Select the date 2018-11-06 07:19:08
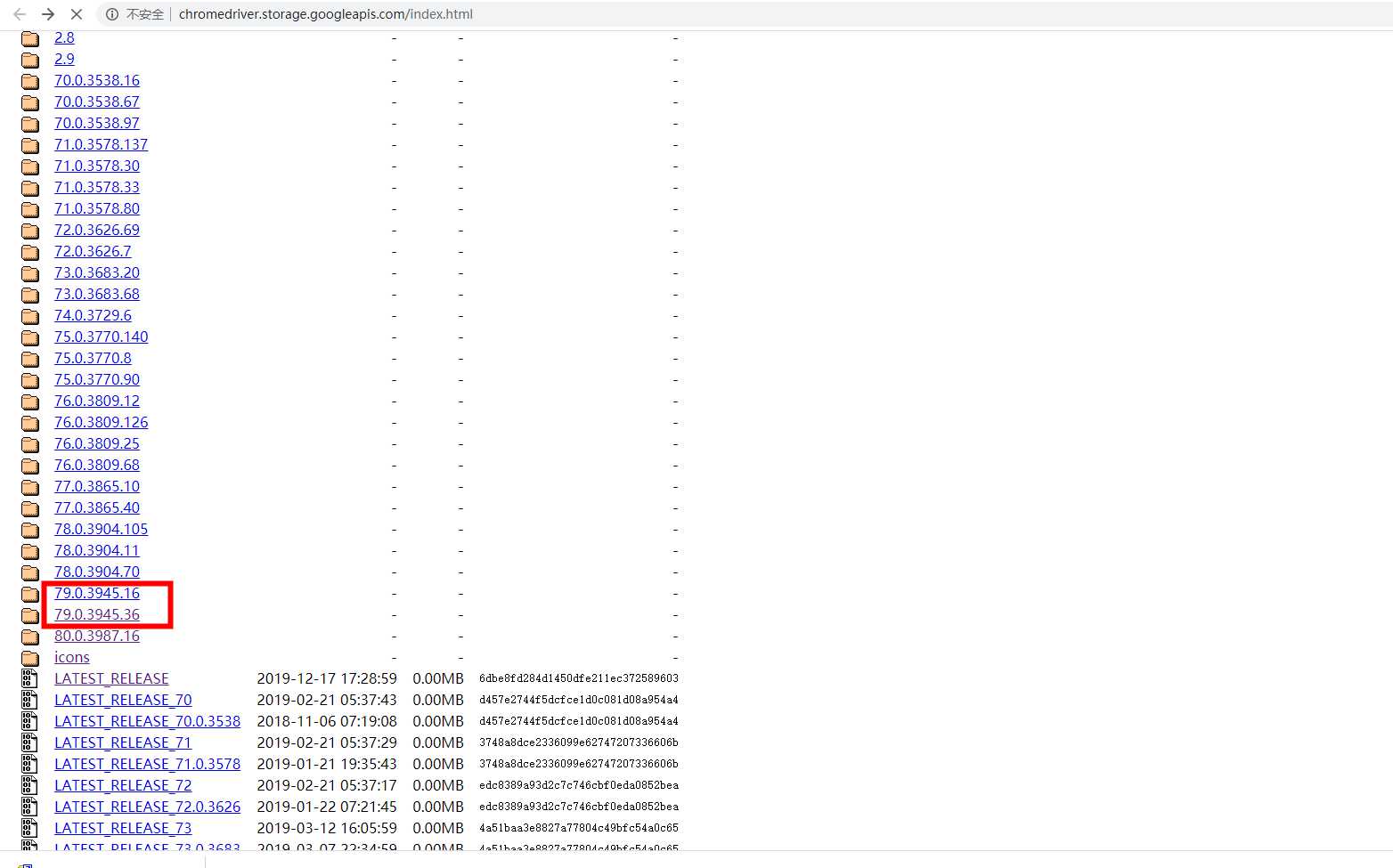The image size is (1393, 868). 327,721
